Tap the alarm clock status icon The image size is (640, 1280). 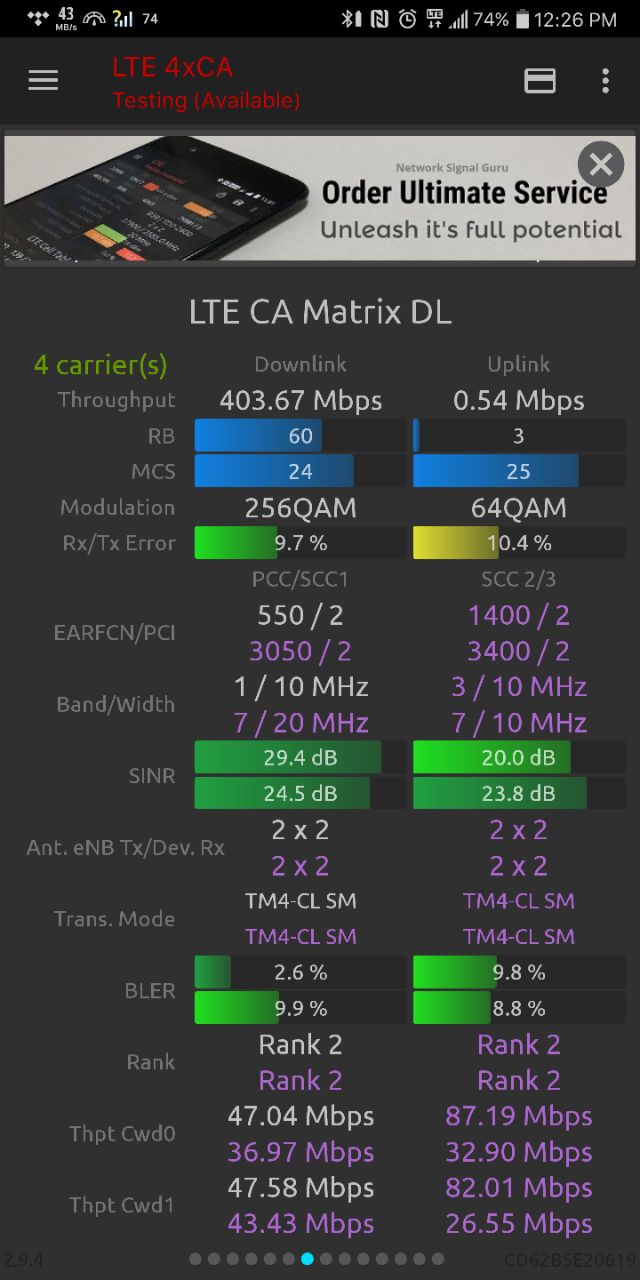[407, 19]
